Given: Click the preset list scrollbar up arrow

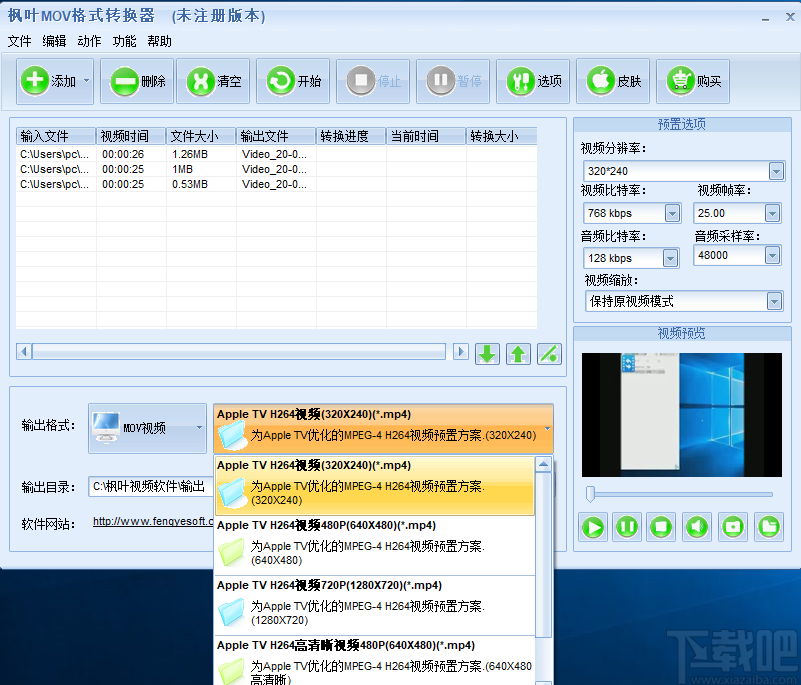Looking at the screenshot, I should pos(544,464).
